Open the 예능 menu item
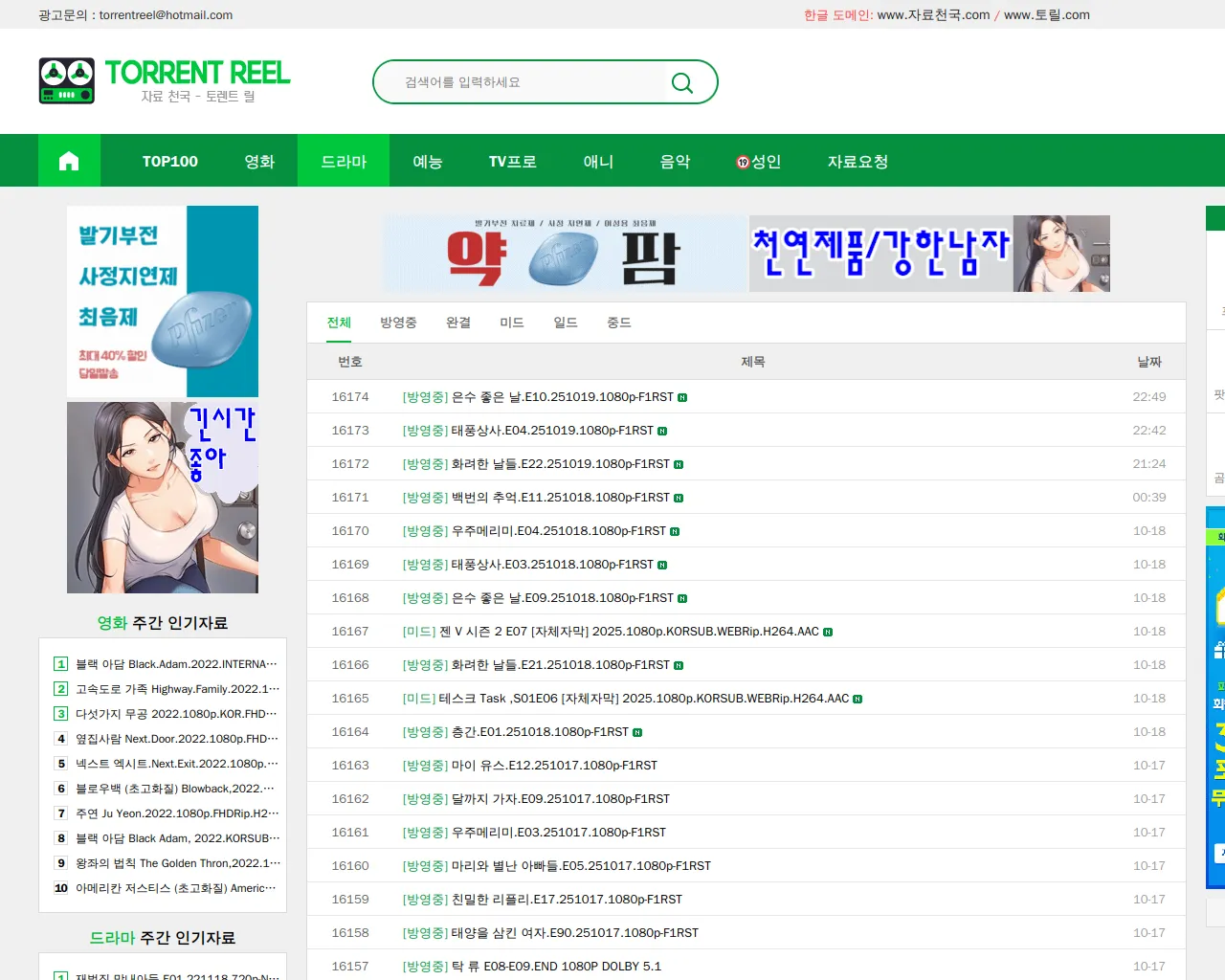Viewport: 1225px width, 980px height. point(428,161)
